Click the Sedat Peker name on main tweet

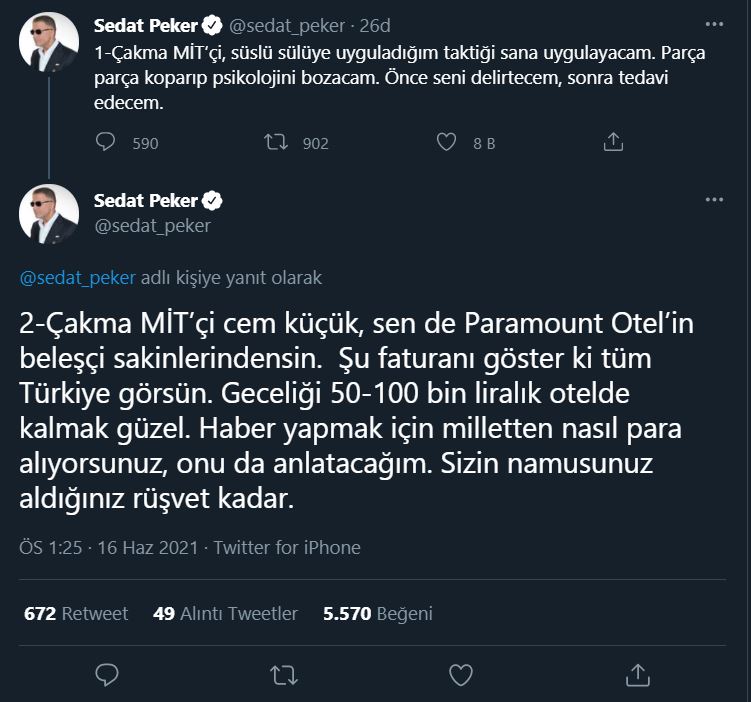(146, 201)
